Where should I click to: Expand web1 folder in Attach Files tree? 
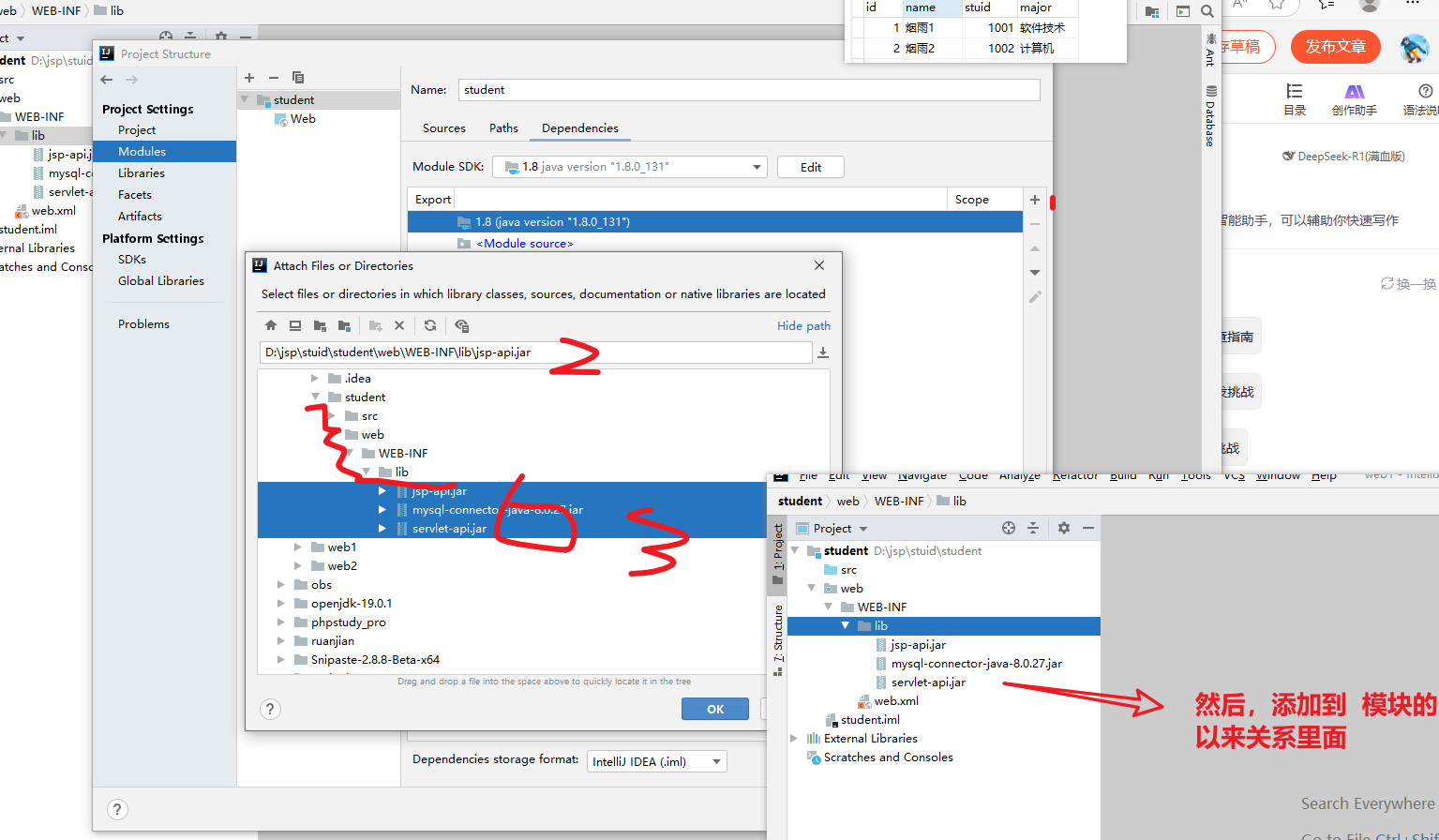point(298,547)
